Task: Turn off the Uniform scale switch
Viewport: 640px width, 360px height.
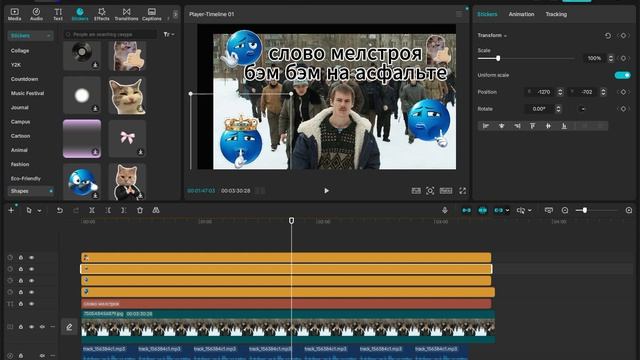Action: (x=622, y=75)
